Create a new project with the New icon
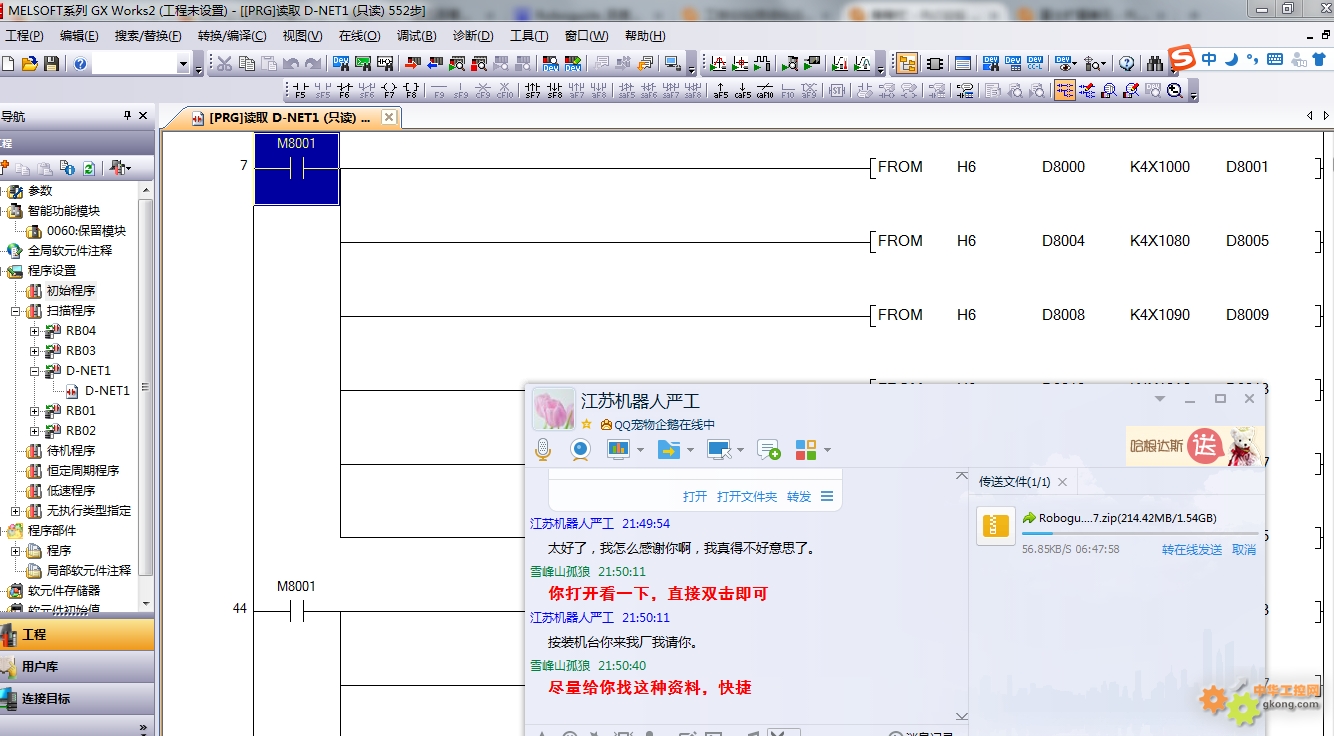This screenshot has height=736, width=1334. [8, 63]
